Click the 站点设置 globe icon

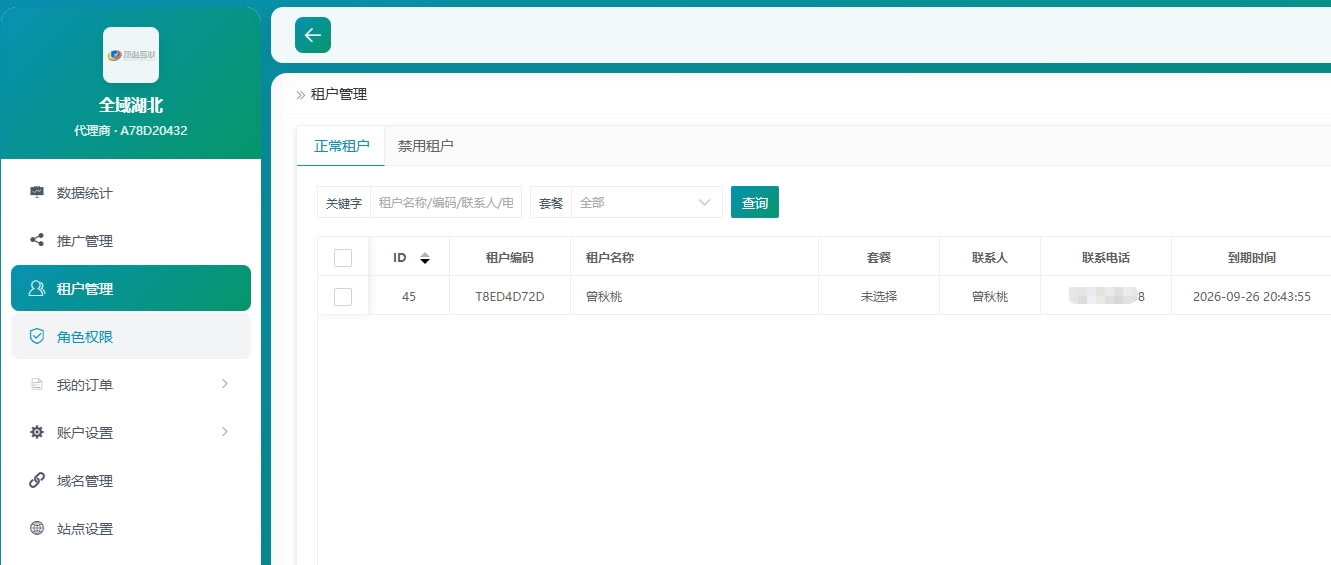coord(37,528)
